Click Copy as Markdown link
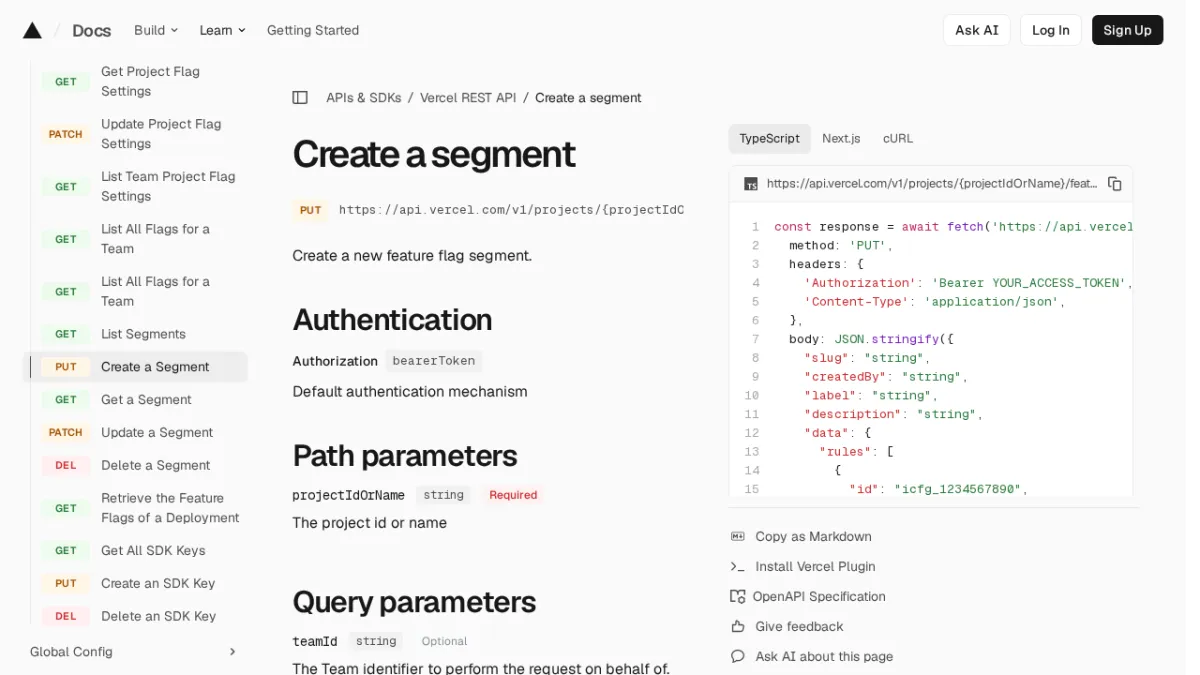 (x=813, y=537)
